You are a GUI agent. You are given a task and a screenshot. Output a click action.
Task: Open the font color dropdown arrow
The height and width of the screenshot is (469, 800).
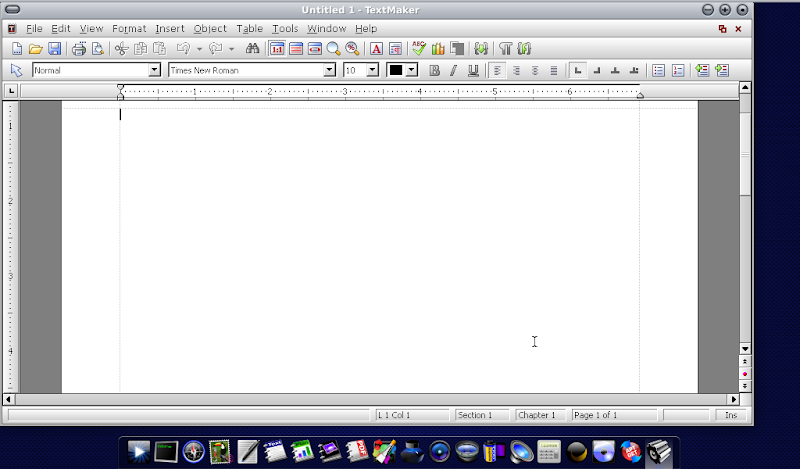point(412,70)
